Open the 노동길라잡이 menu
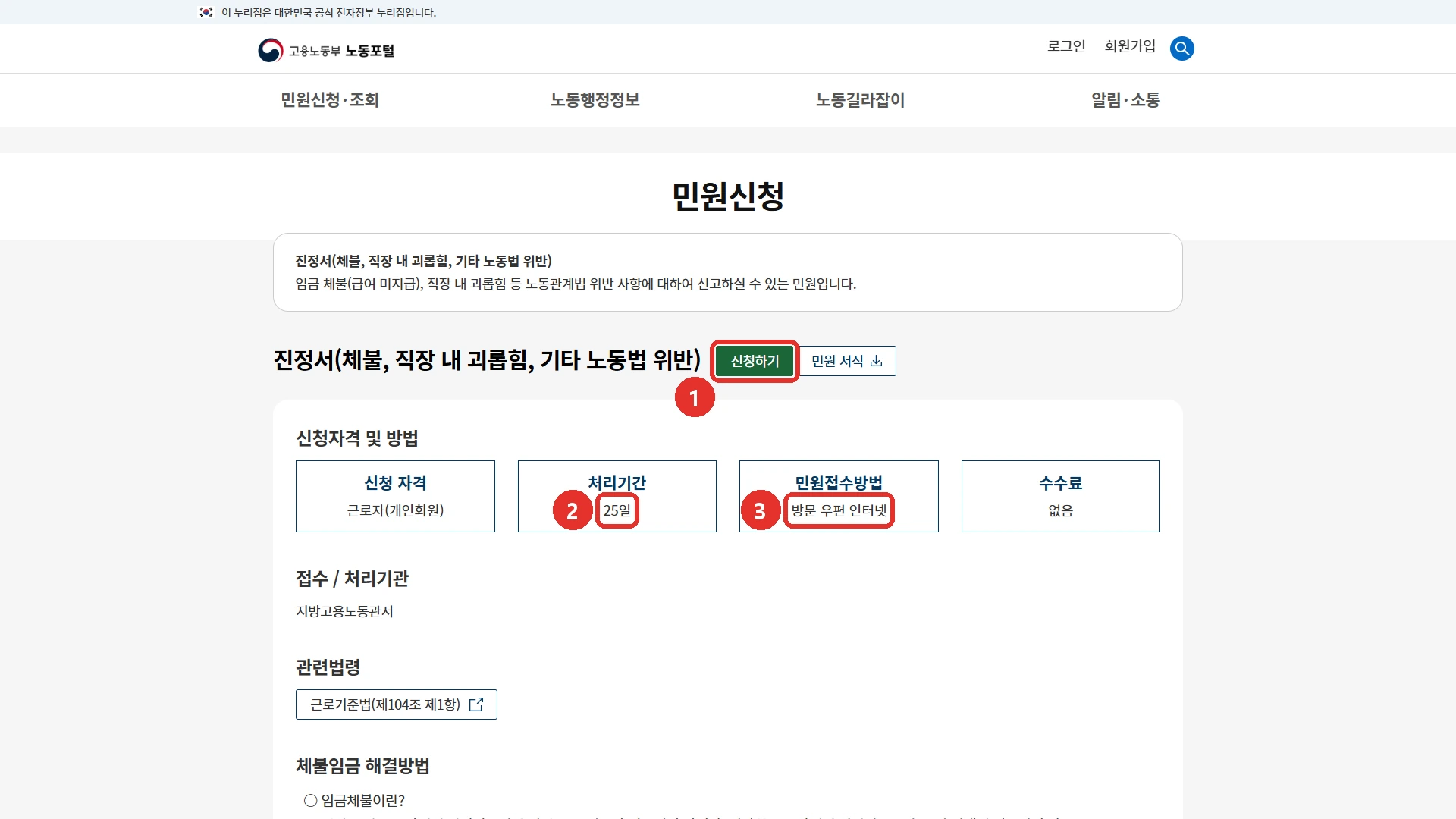This screenshot has height=819, width=1456. (861, 100)
